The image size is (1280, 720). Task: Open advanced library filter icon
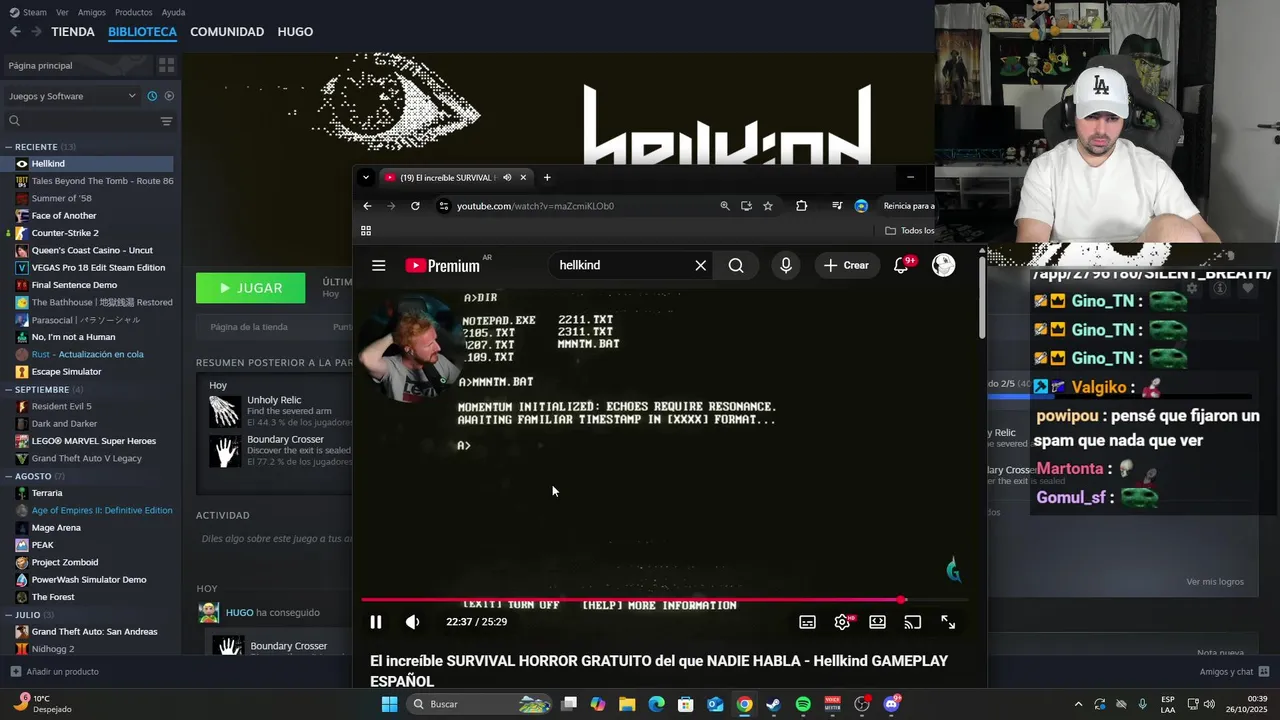[x=166, y=121]
